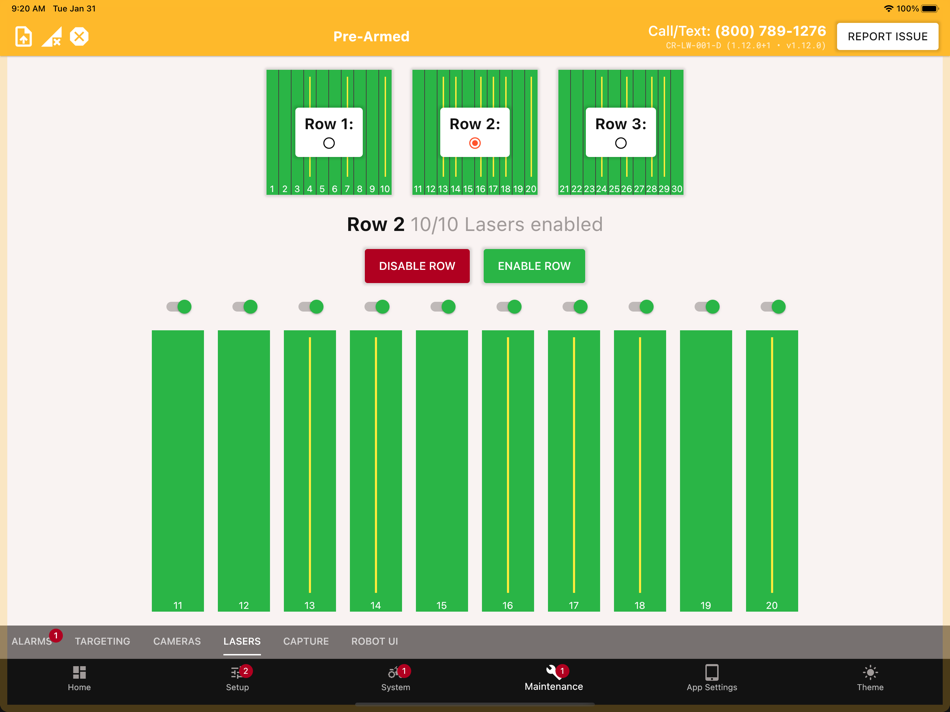950x712 pixels.
Task: Open the Setup tab icon
Action: (236, 672)
